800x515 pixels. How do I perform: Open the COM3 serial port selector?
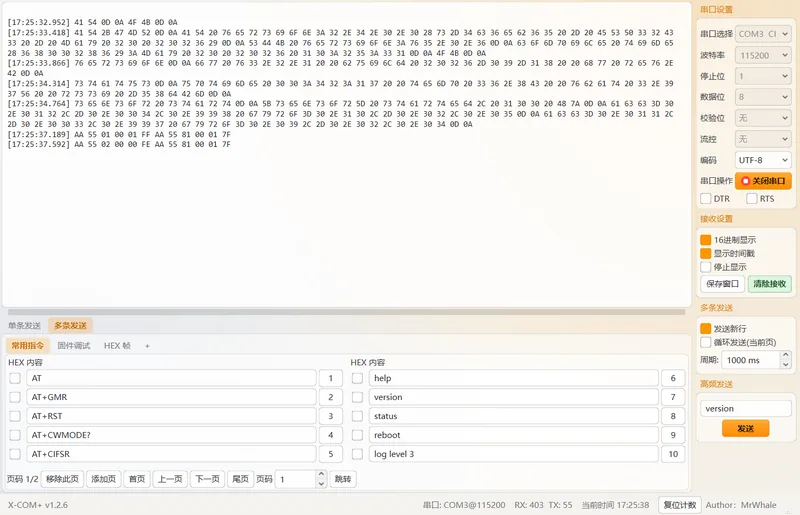[x=763, y=34]
